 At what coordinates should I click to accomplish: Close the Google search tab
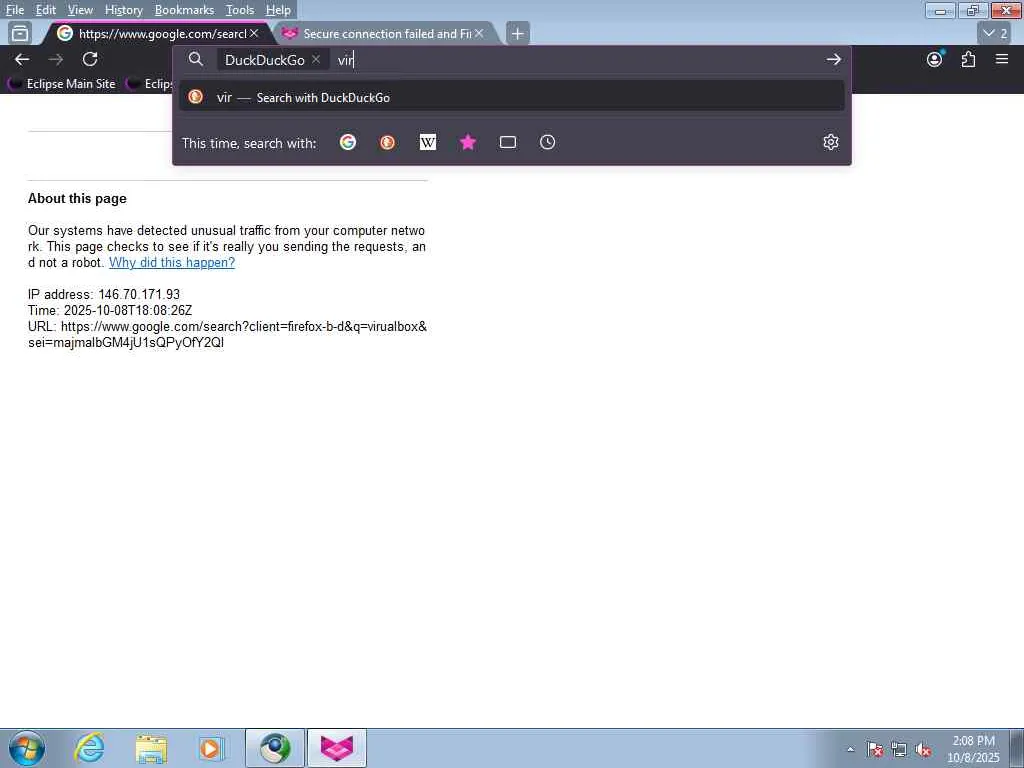click(x=254, y=33)
